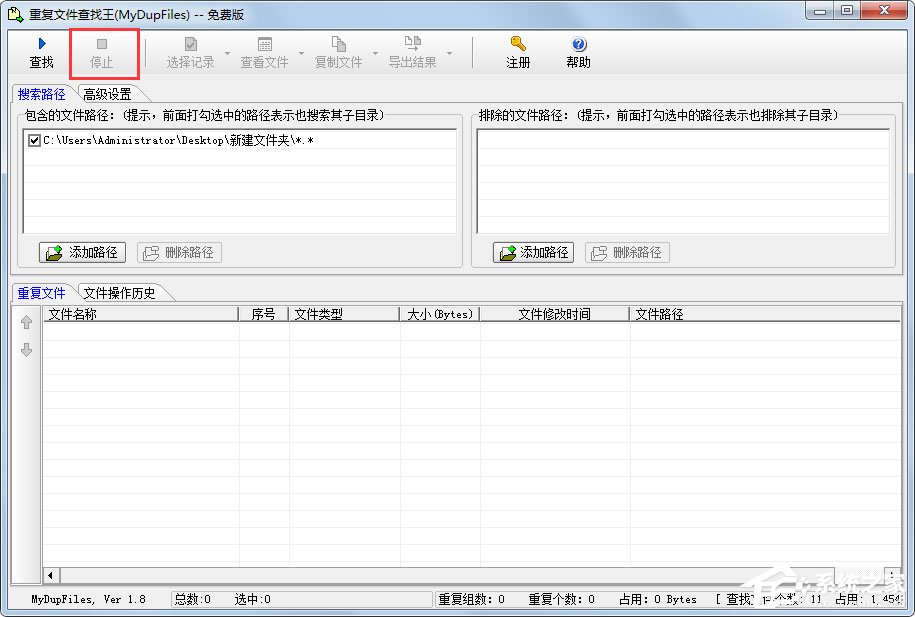Click status bar text 选中:0
This screenshot has width=915, height=617.
(253, 599)
